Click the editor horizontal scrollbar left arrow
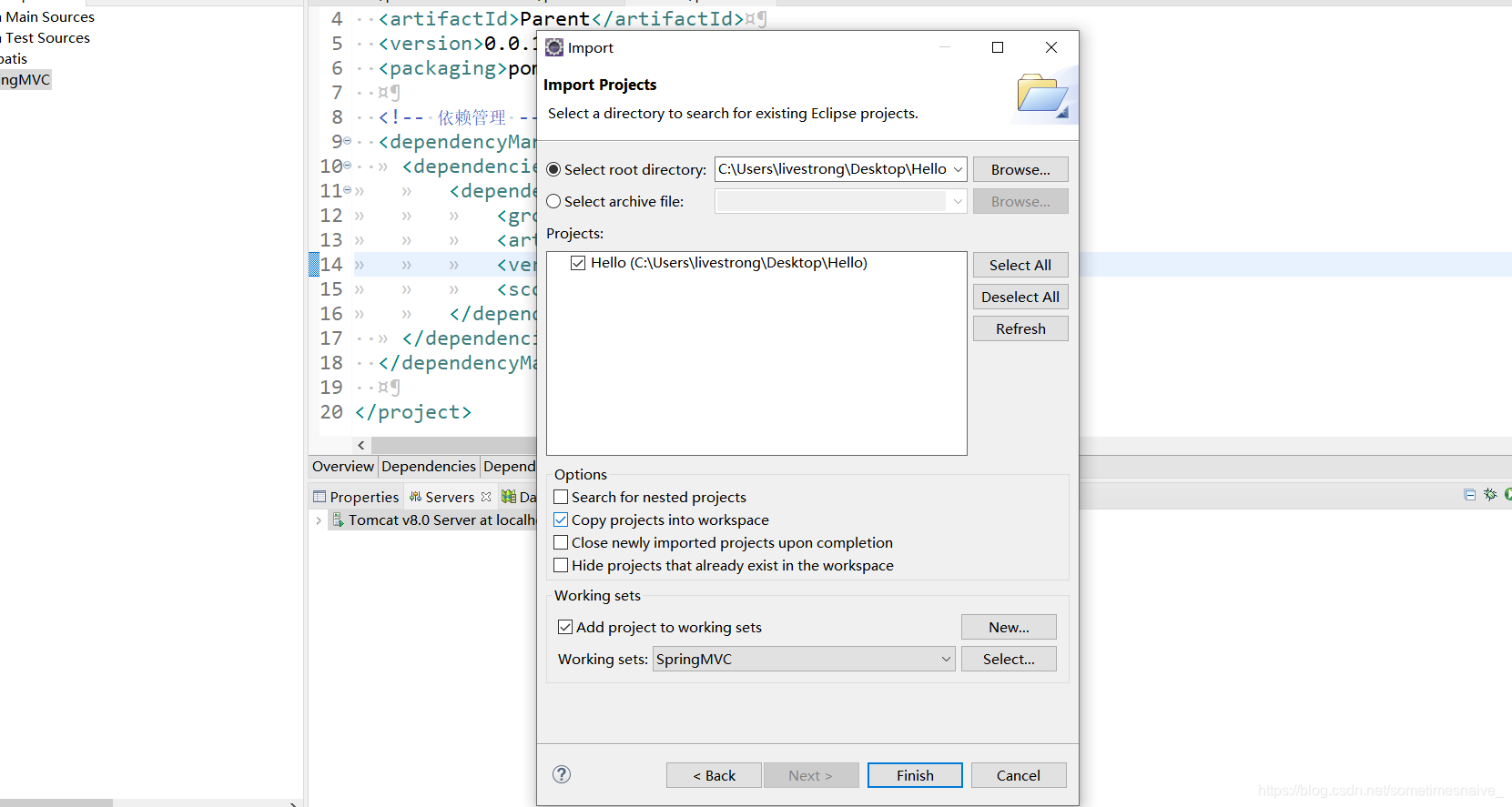 [x=361, y=445]
